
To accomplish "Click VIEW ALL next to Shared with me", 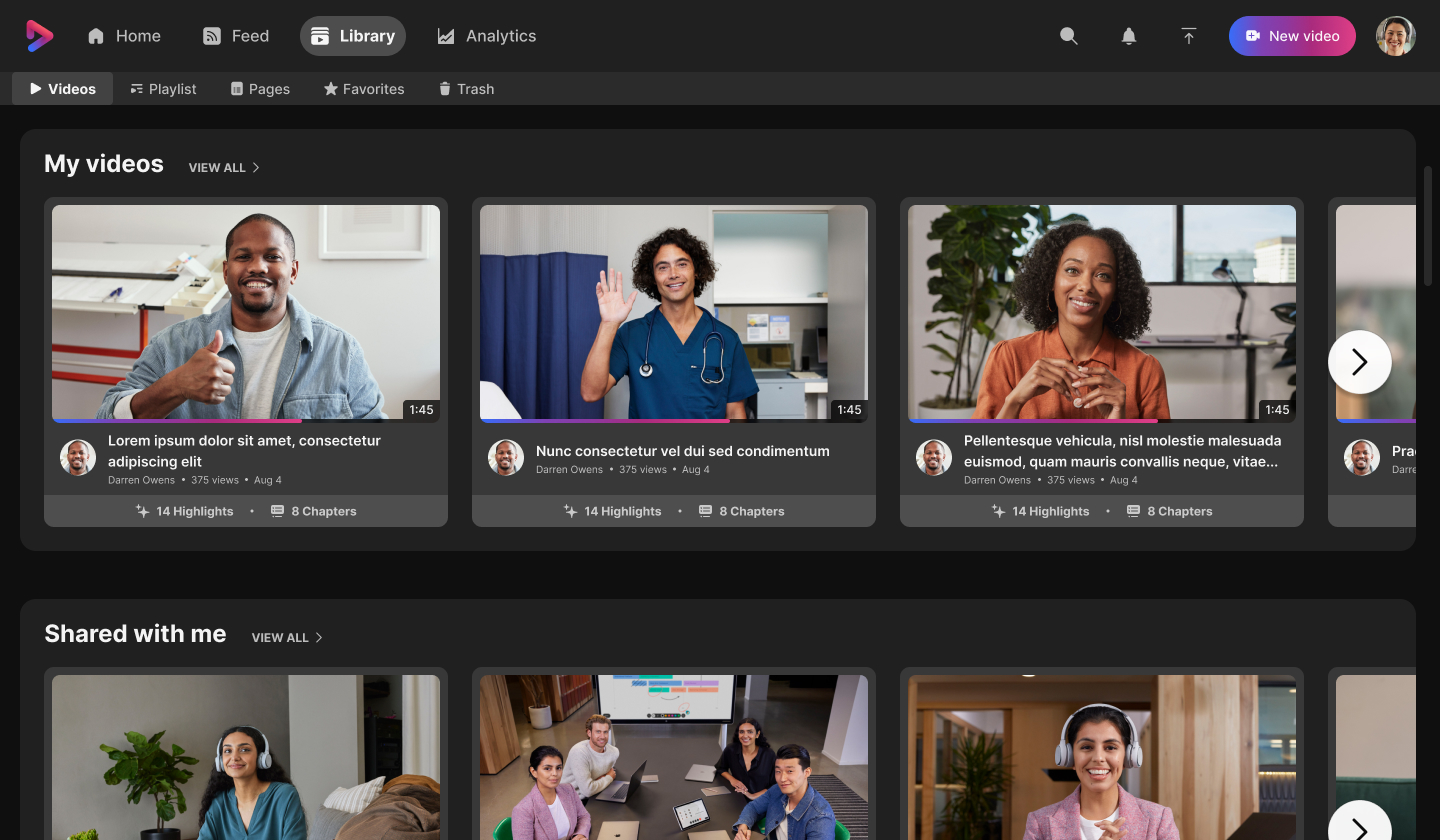I will pyautogui.click(x=287, y=637).
